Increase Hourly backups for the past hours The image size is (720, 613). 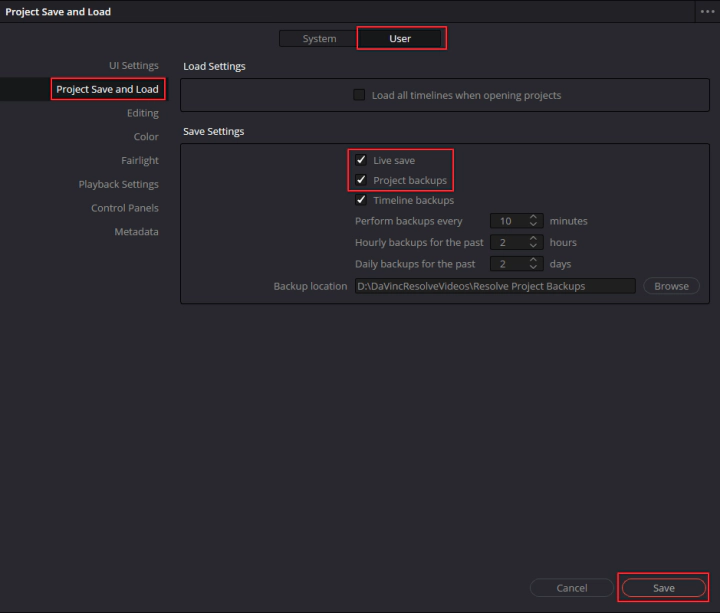click(x=533, y=238)
